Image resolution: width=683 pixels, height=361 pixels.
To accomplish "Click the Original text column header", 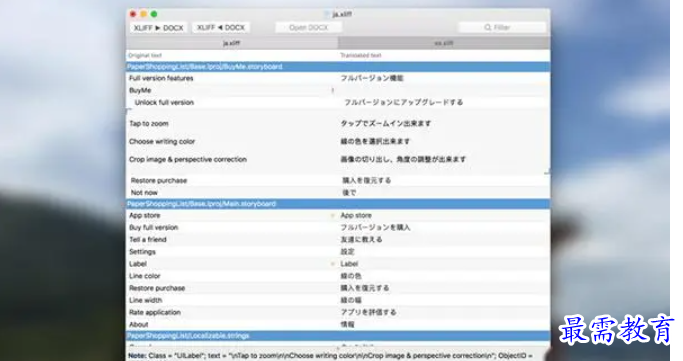I will pos(145,55).
